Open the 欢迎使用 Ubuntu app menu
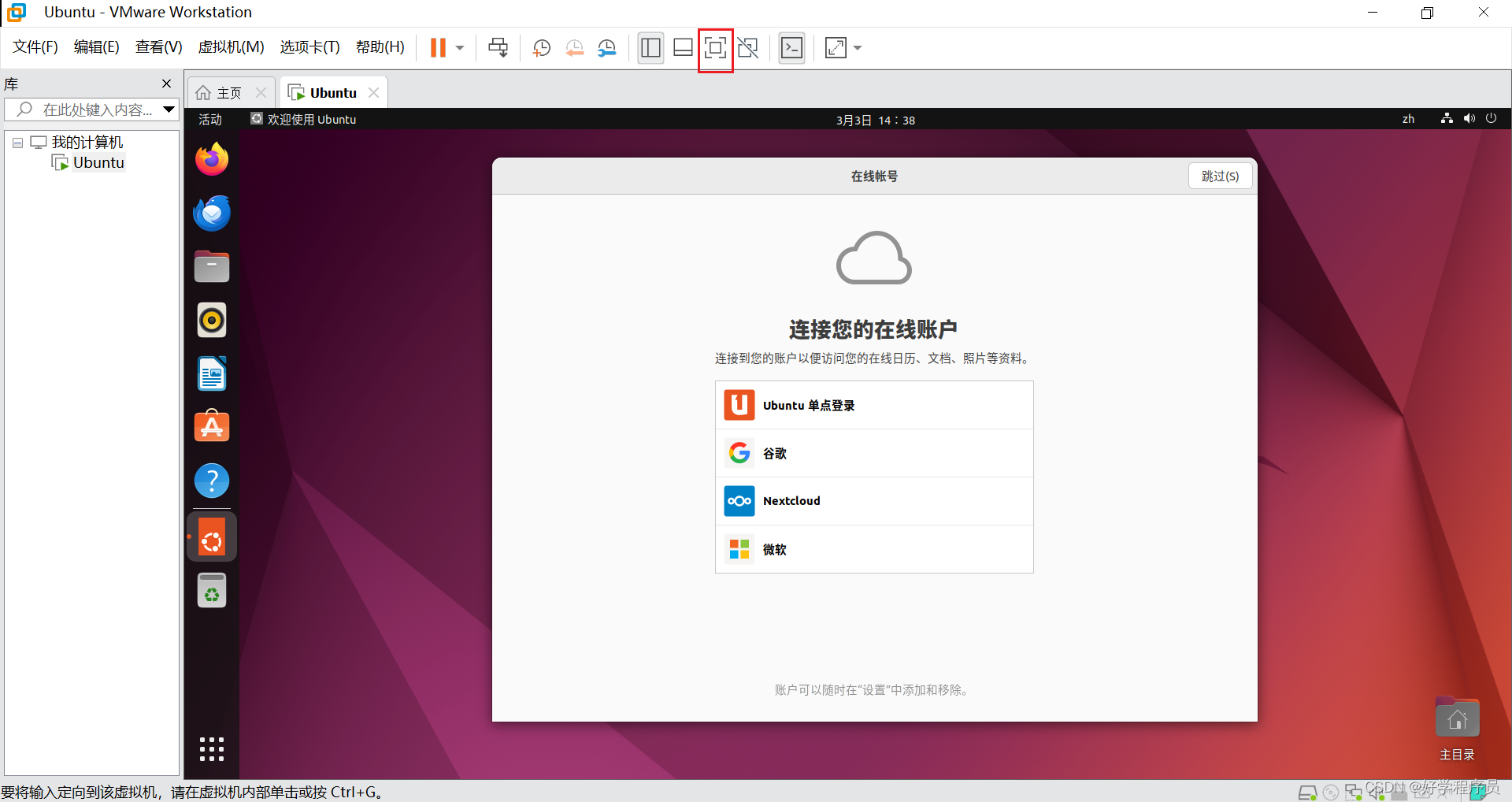The height and width of the screenshot is (802, 1512). [x=304, y=119]
